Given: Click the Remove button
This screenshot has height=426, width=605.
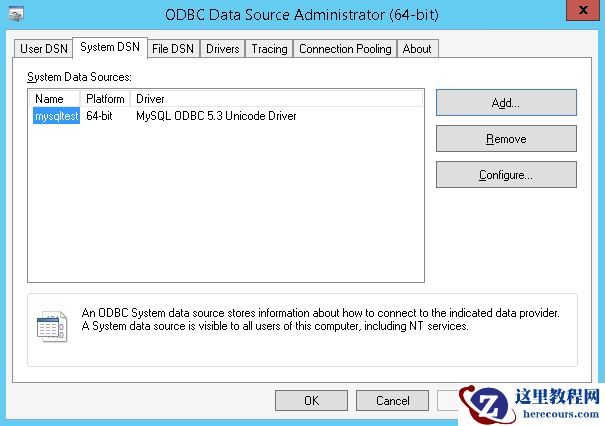Looking at the screenshot, I should click(x=506, y=139).
